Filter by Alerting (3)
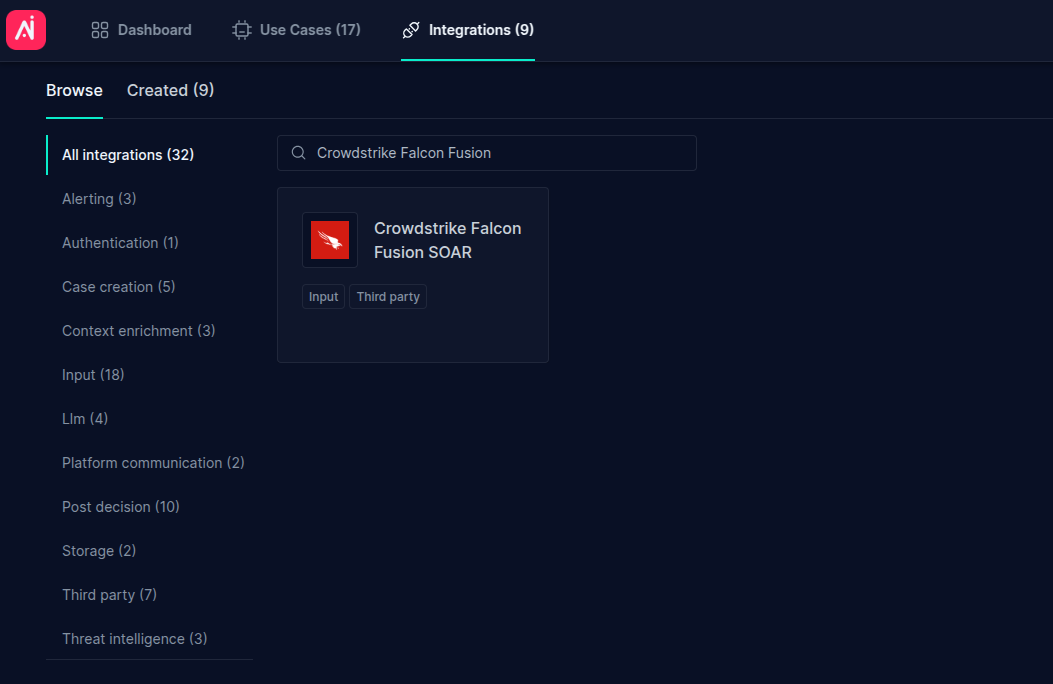Screen dimensions: 1053x684 [99, 199]
